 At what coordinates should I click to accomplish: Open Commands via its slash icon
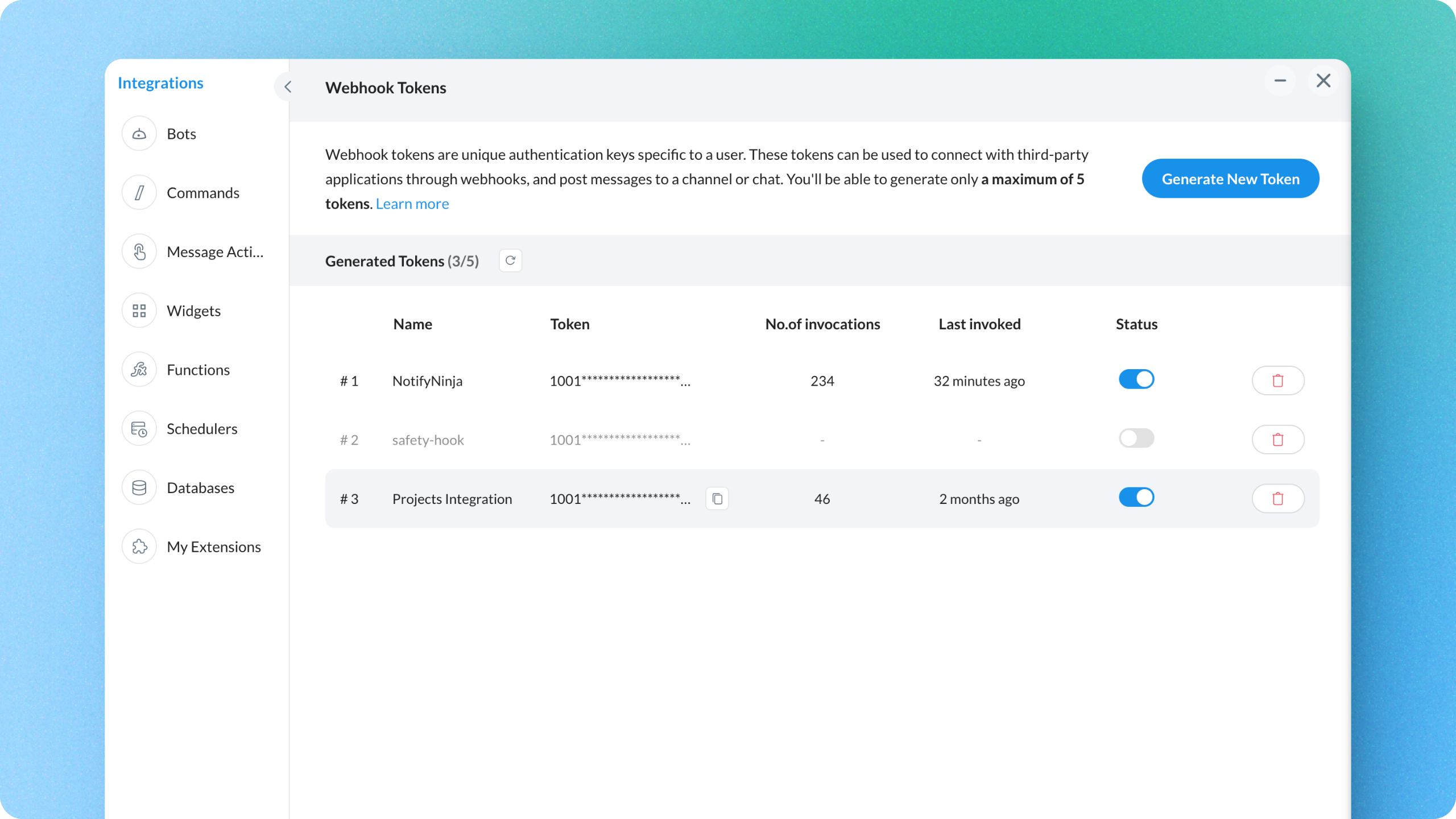pos(139,193)
